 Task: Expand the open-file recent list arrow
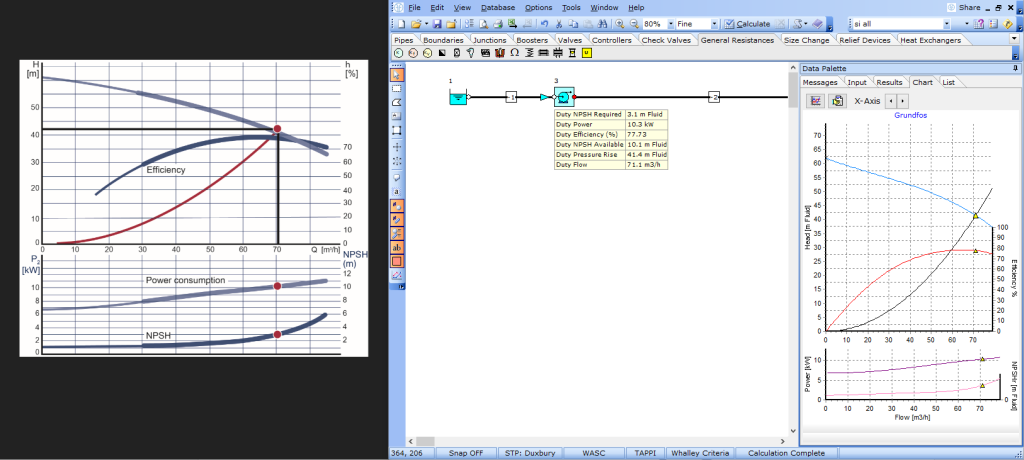click(x=426, y=24)
